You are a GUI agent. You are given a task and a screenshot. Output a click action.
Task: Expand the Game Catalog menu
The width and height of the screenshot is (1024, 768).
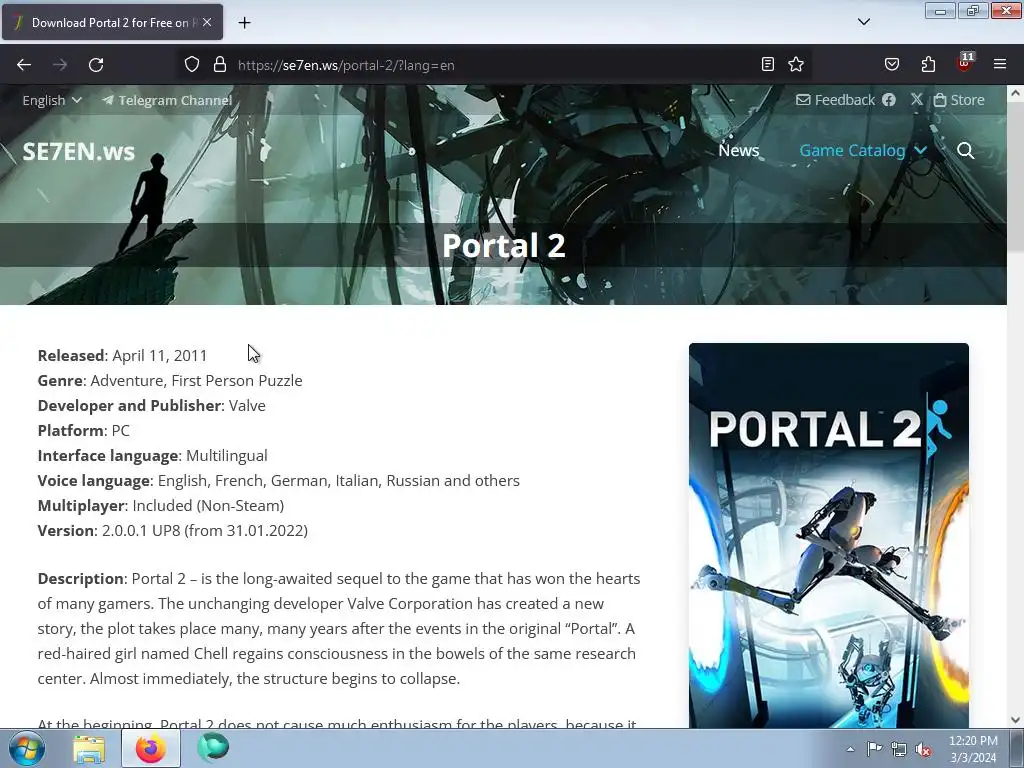pyautogui.click(x=863, y=150)
